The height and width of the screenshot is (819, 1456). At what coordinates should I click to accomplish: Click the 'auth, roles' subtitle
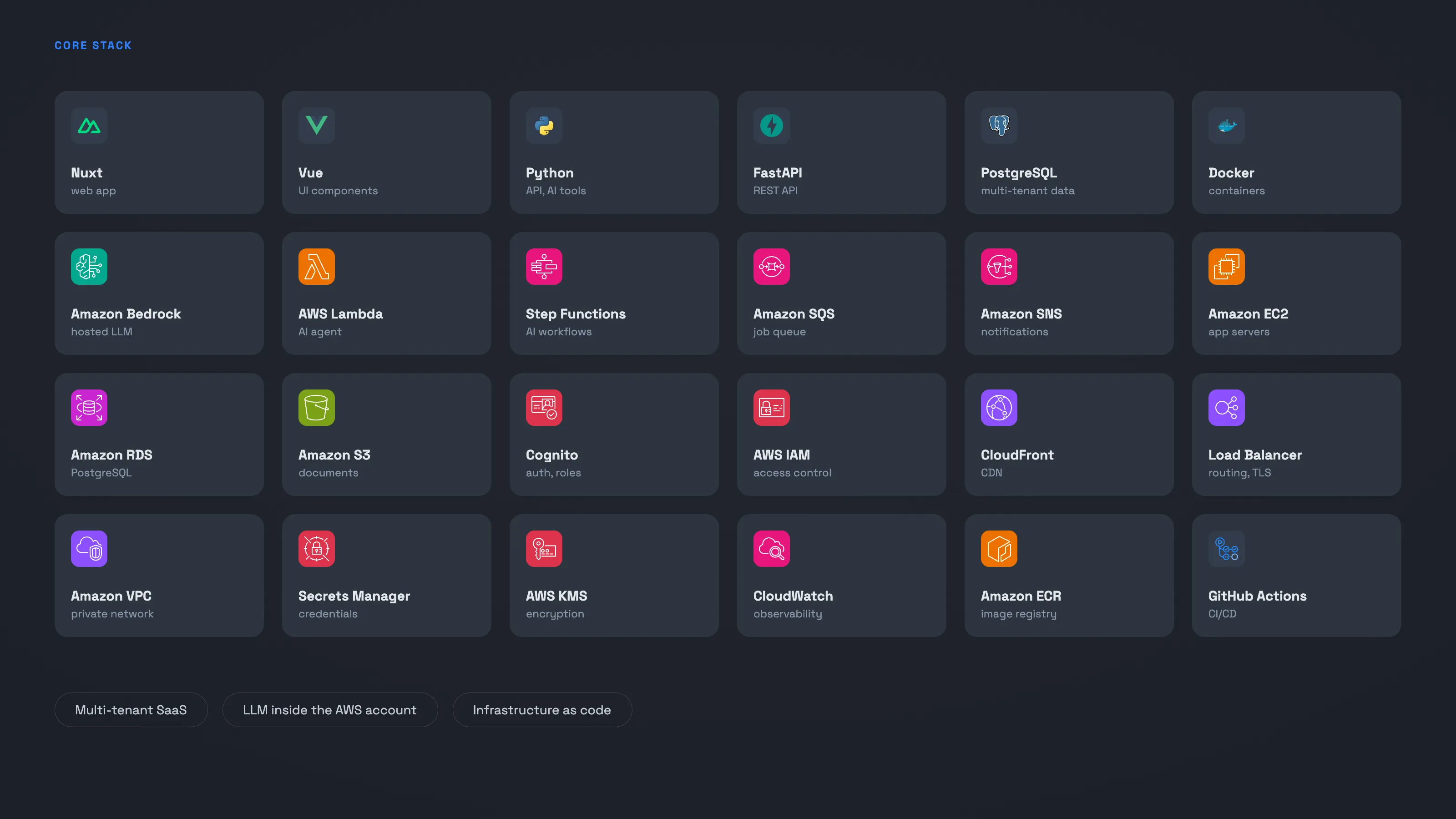pos(553,473)
